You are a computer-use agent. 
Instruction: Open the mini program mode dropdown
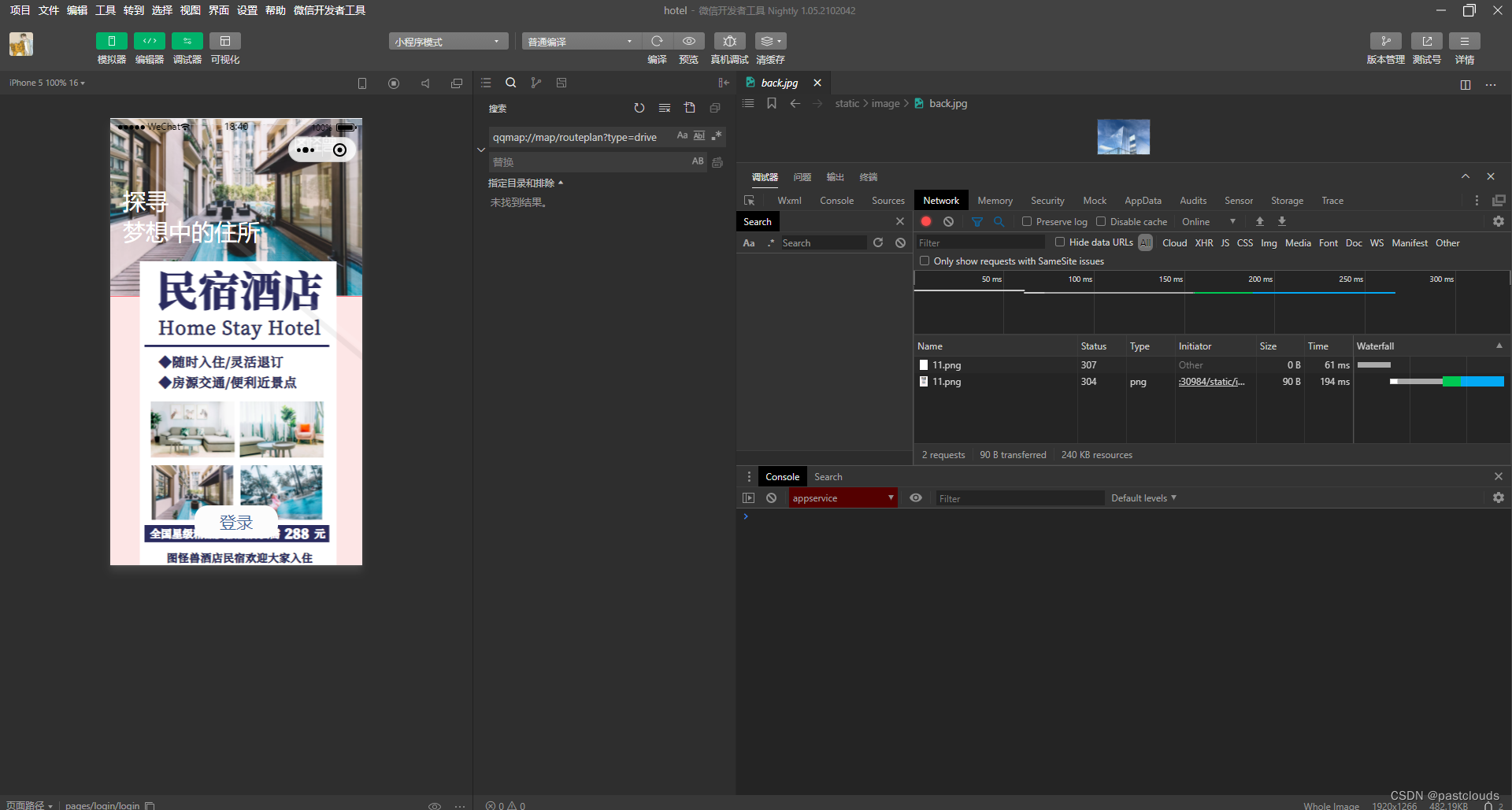[448, 42]
